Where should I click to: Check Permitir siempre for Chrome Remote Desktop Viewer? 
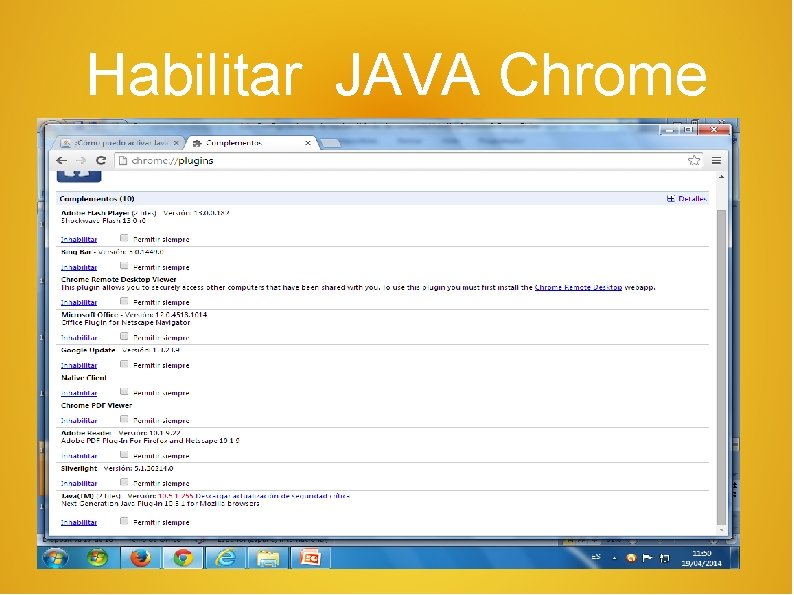point(124,301)
